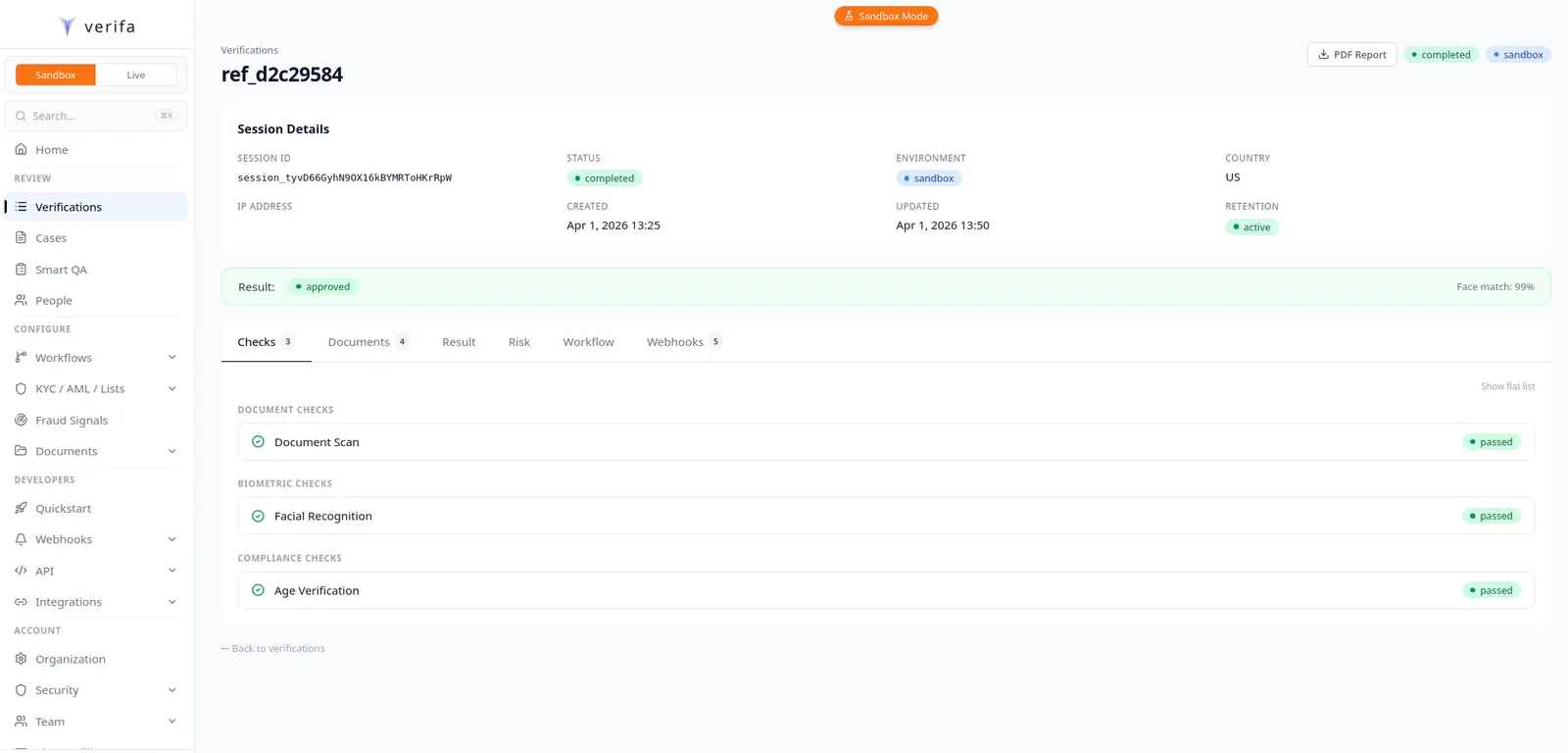Switch to the Workflow tab

pyautogui.click(x=588, y=342)
